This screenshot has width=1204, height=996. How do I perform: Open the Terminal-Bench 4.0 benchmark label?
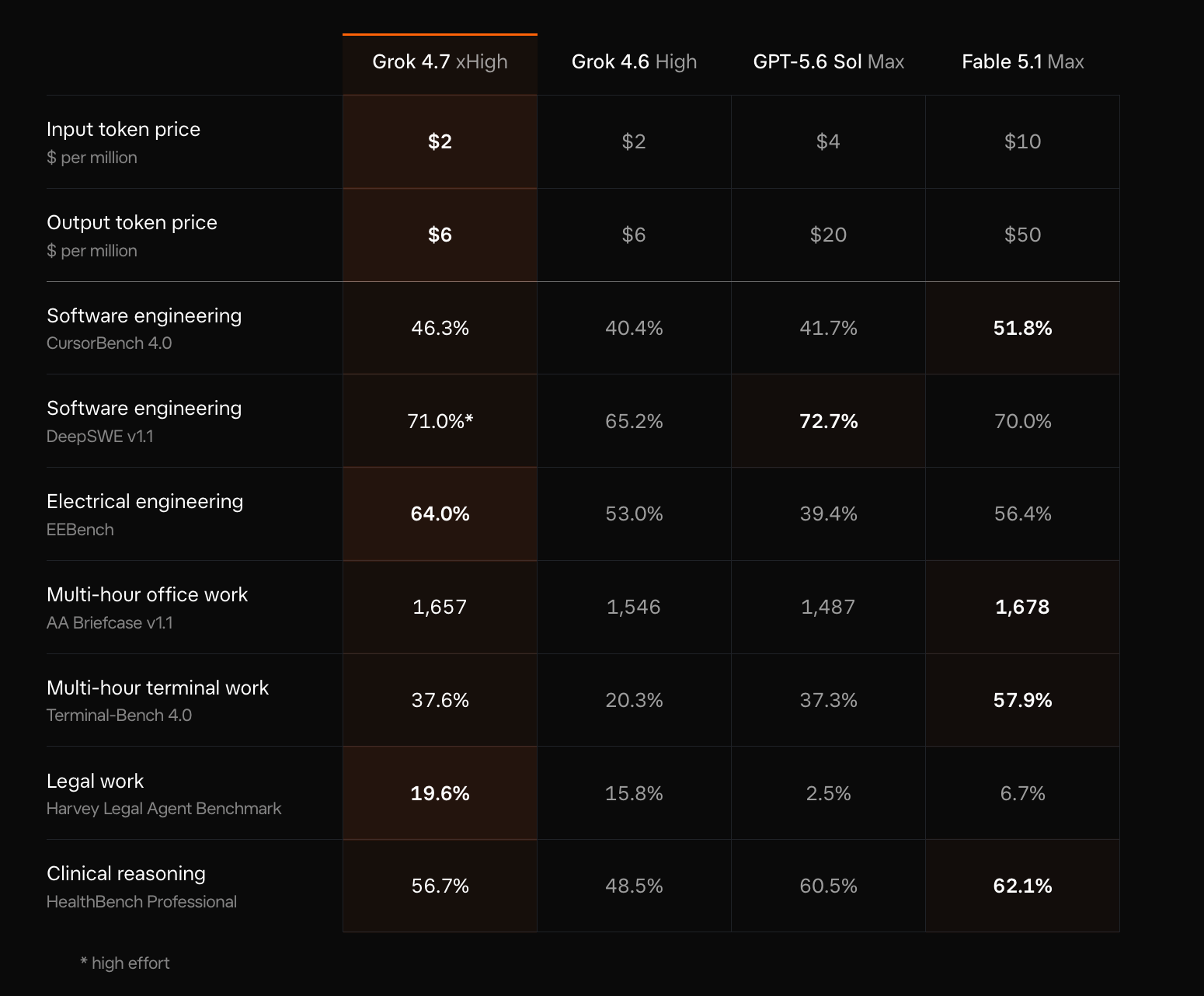click(x=119, y=716)
